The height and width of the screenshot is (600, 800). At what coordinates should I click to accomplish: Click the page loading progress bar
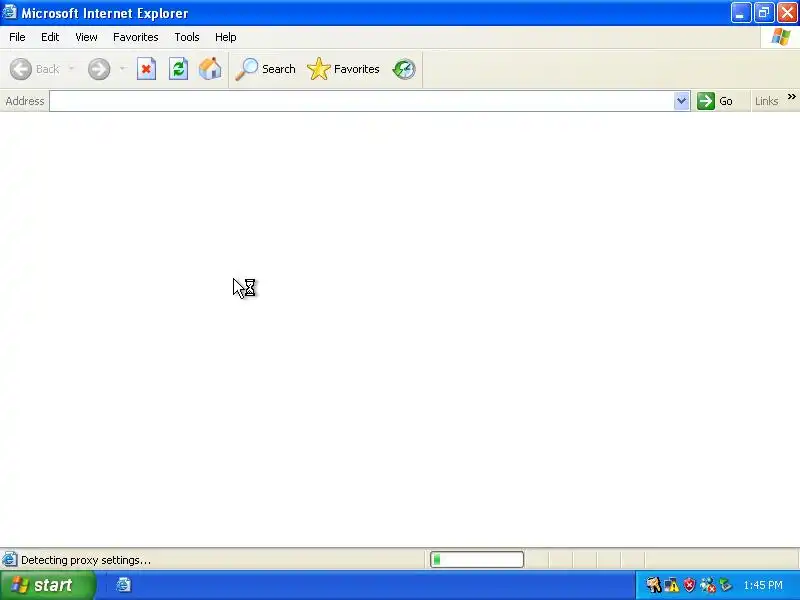[x=477, y=560]
